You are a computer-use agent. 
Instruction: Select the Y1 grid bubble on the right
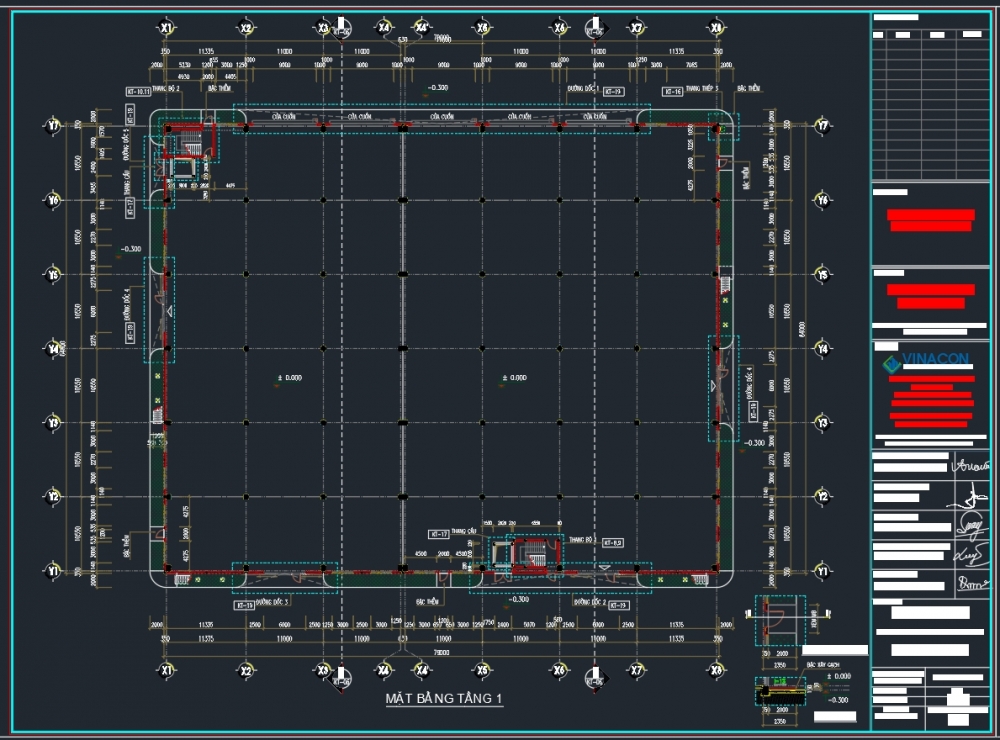coord(822,571)
